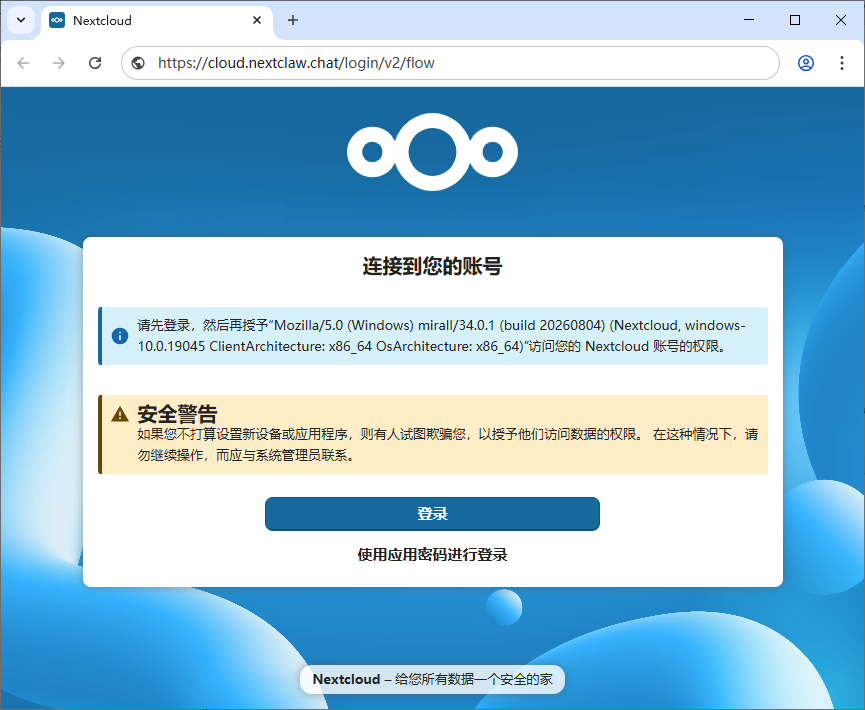865x710 pixels.
Task: Close the Nextcloud tab
Action: [x=257, y=20]
